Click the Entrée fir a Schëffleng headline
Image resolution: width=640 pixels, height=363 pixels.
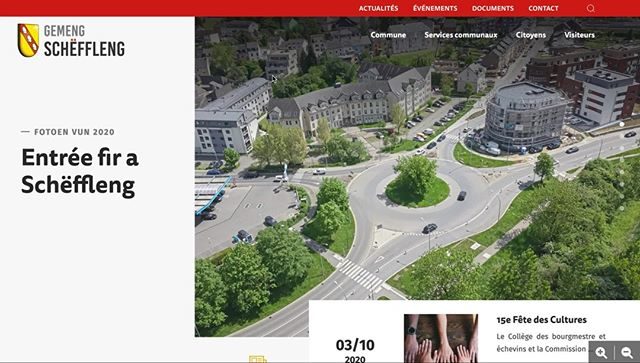[x=80, y=171]
